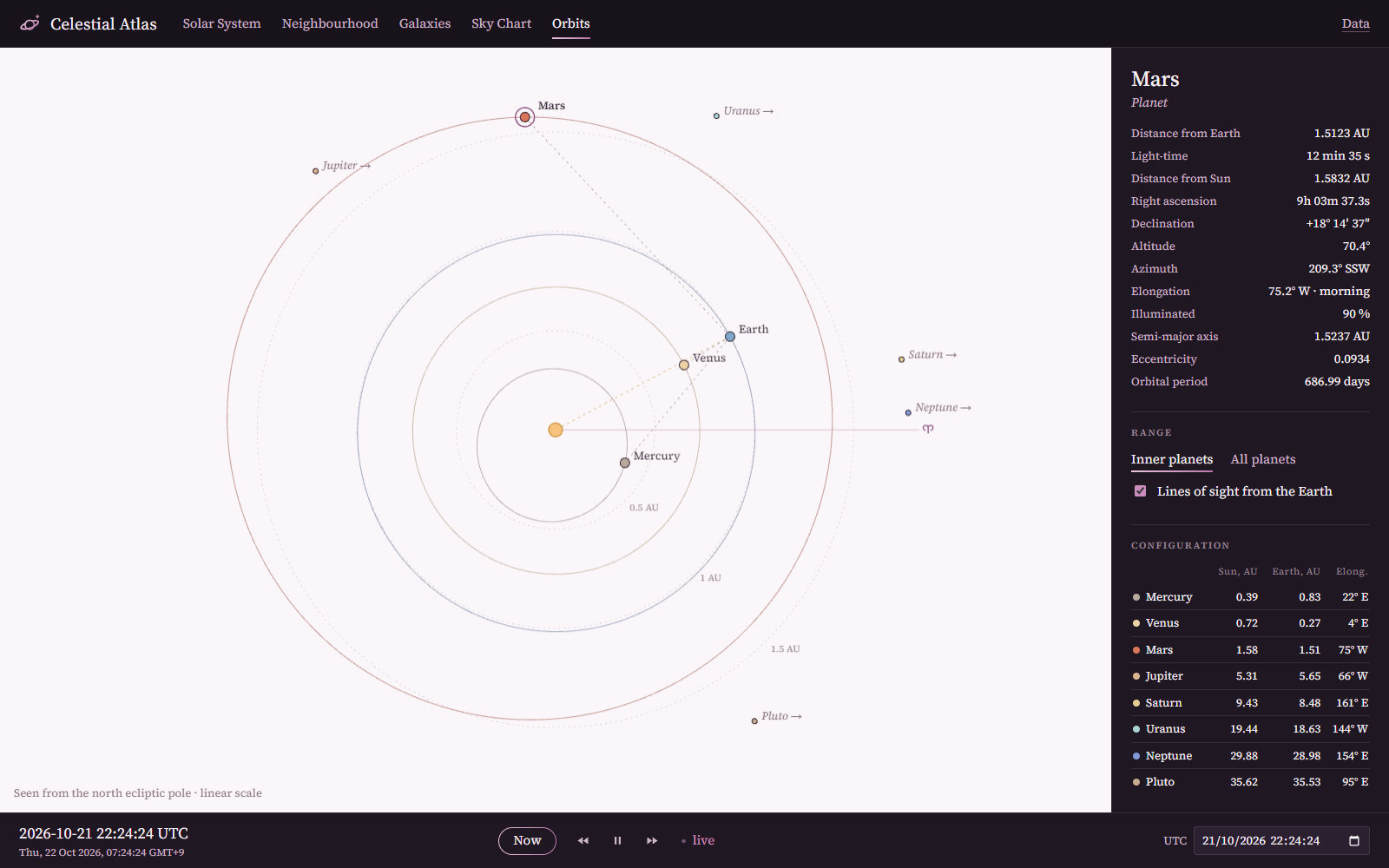Open the Data link

[1355, 23]
